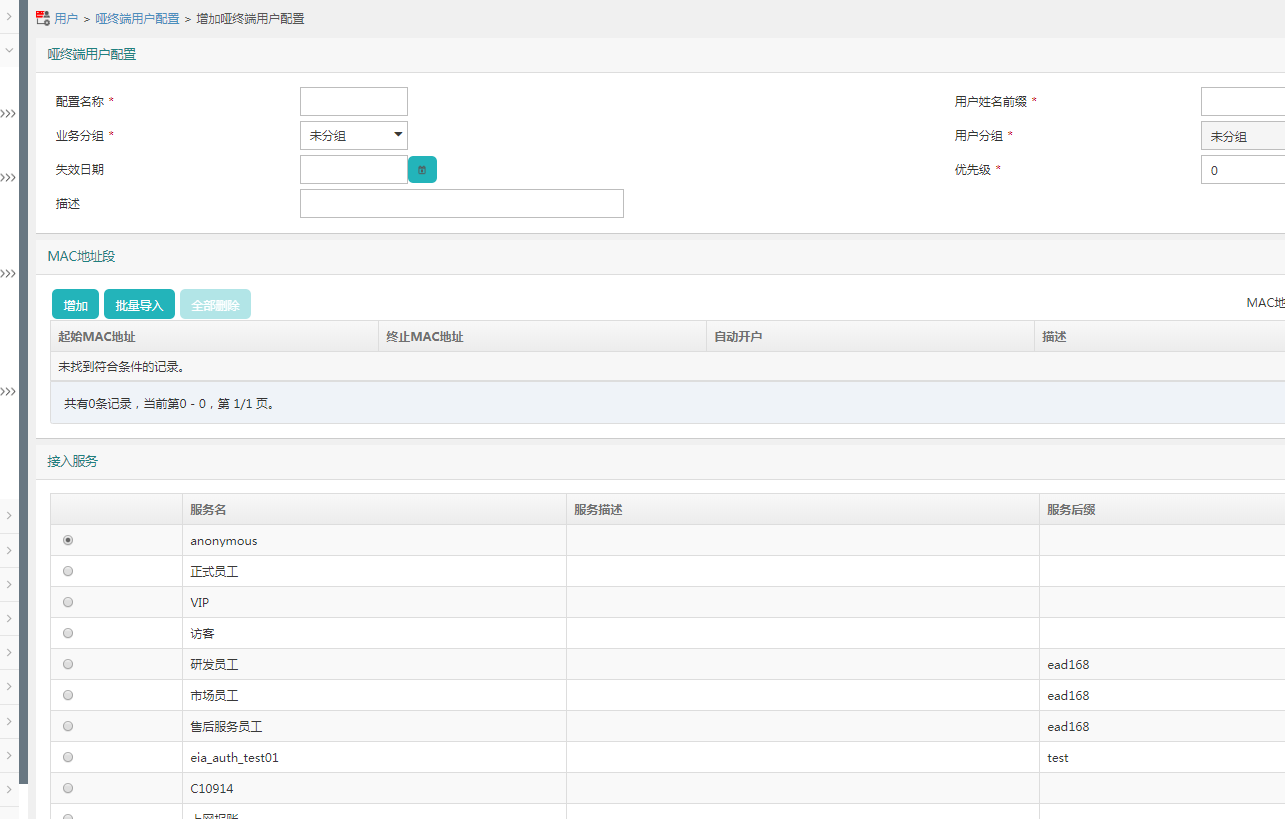
Task: Collapse the sidebar item with downward chevron
Action: tap(9, 49)
